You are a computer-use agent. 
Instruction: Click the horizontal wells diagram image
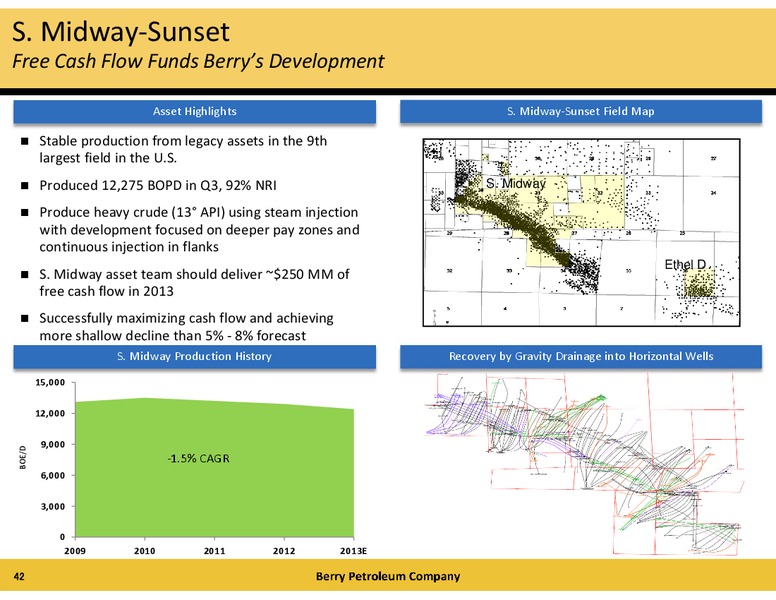pos(584,464)
